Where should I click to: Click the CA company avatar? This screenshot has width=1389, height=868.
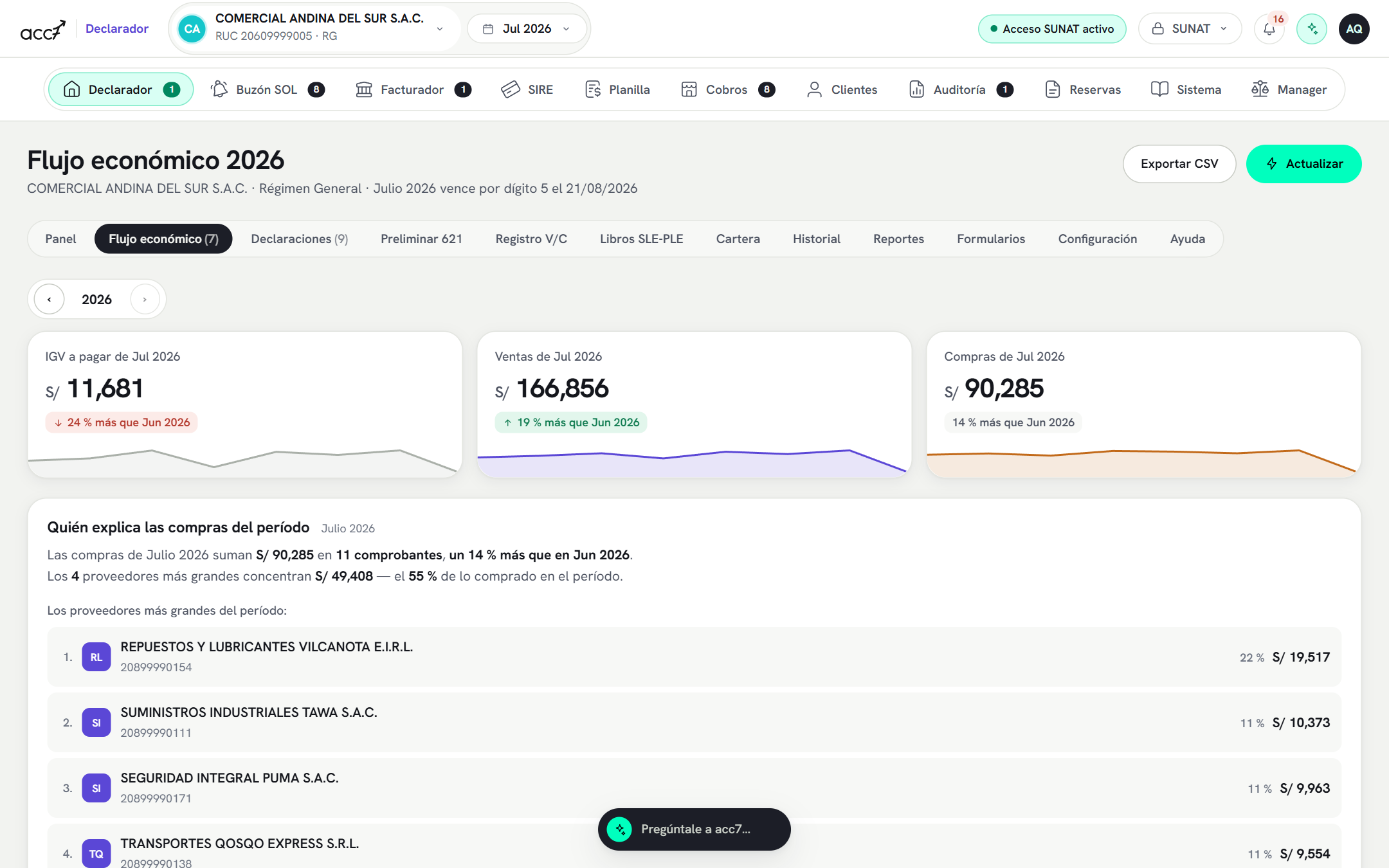click(192, 29)
